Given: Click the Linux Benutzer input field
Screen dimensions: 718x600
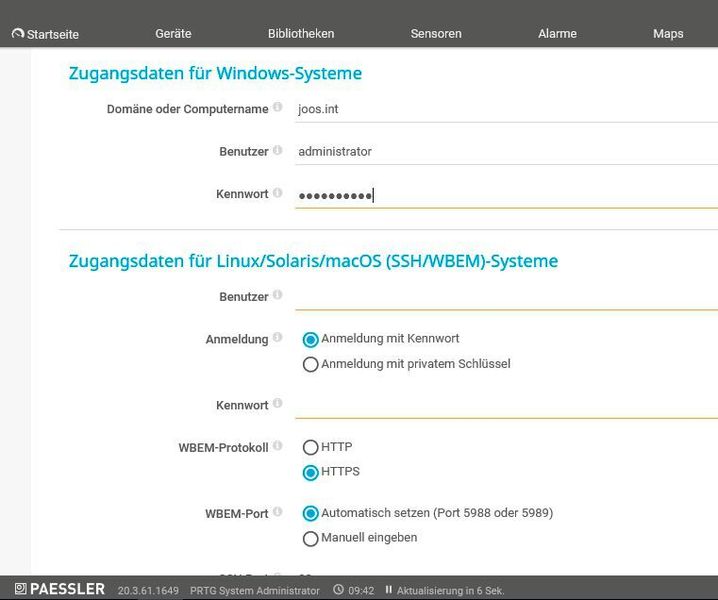Looking at the screenshot, I should (x=506, y=297).
